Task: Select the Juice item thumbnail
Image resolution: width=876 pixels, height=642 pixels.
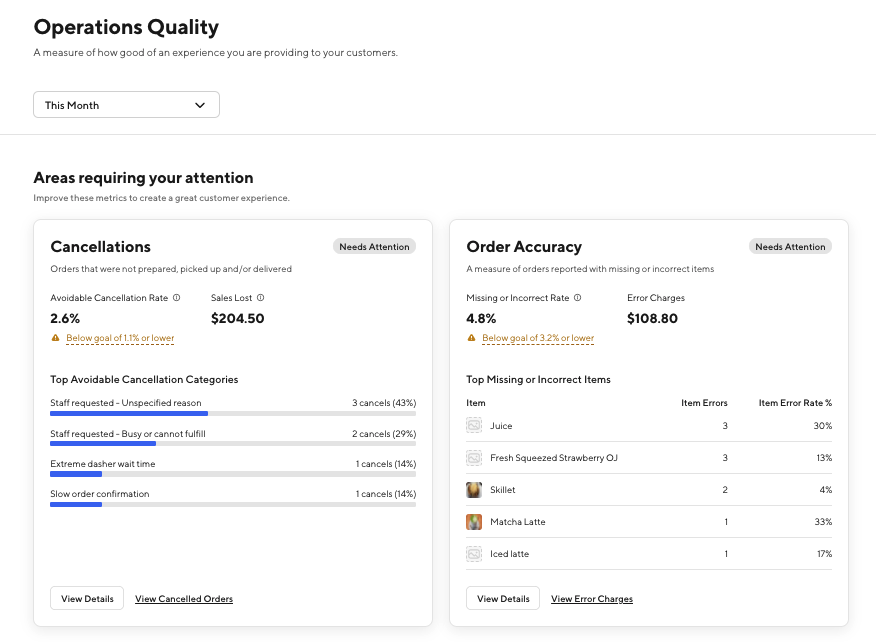Action: tap(472, 425)
